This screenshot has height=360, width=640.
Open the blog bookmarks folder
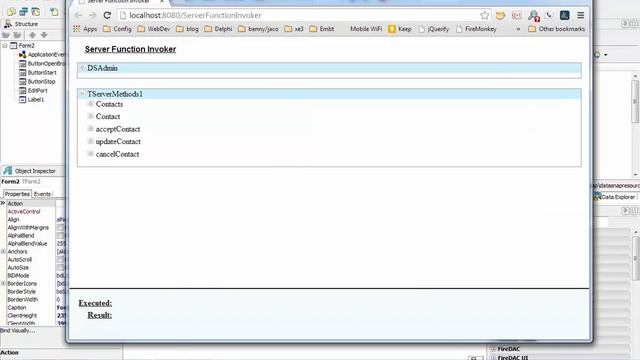(x=187, y=29)
